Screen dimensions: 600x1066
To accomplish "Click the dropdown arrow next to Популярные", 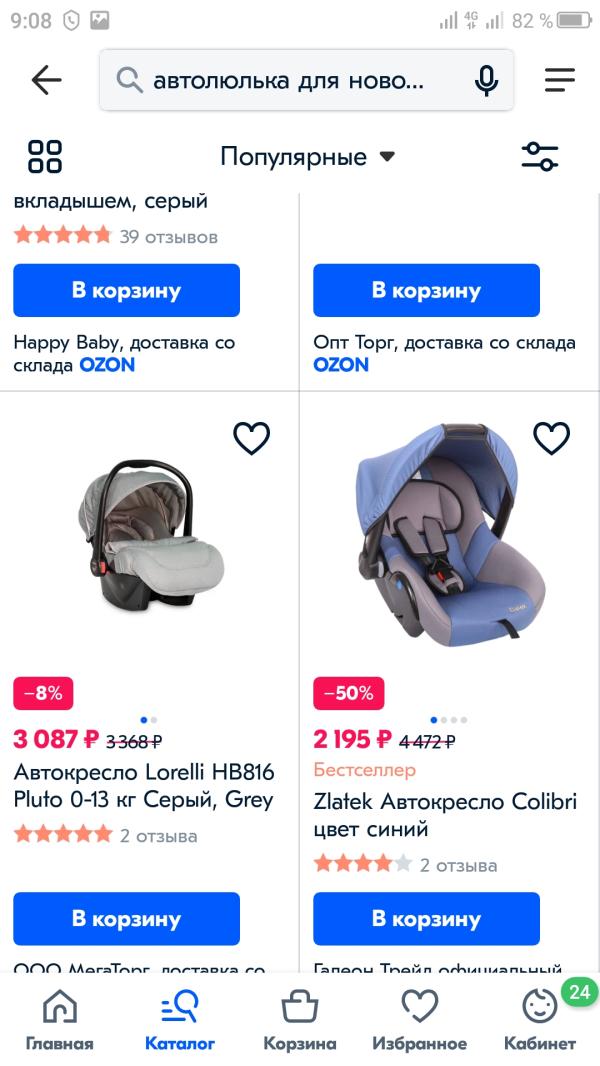I will pyautogui.click(x=387, y=157).
